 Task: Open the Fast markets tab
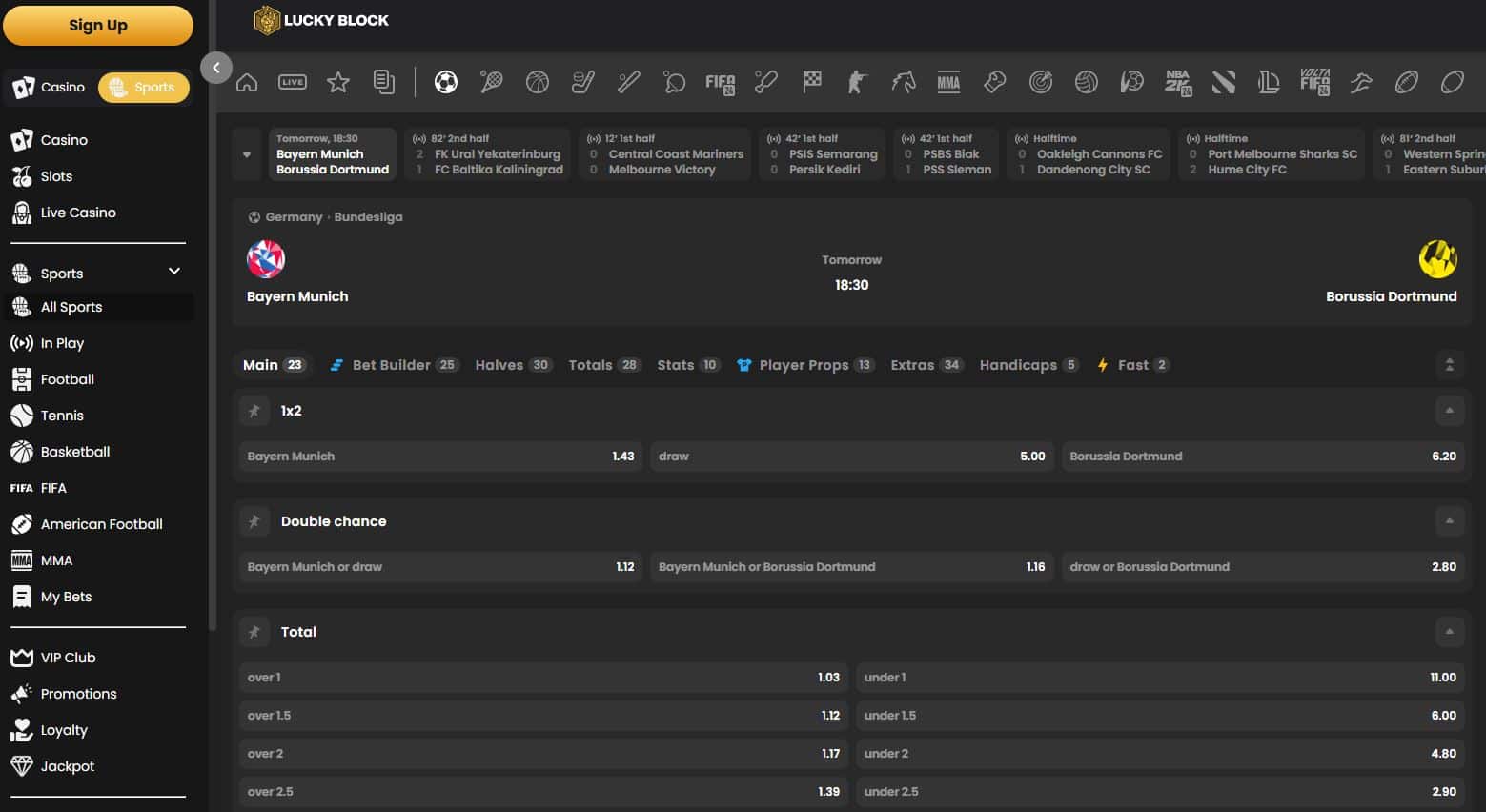click(x=1133, y=365)
